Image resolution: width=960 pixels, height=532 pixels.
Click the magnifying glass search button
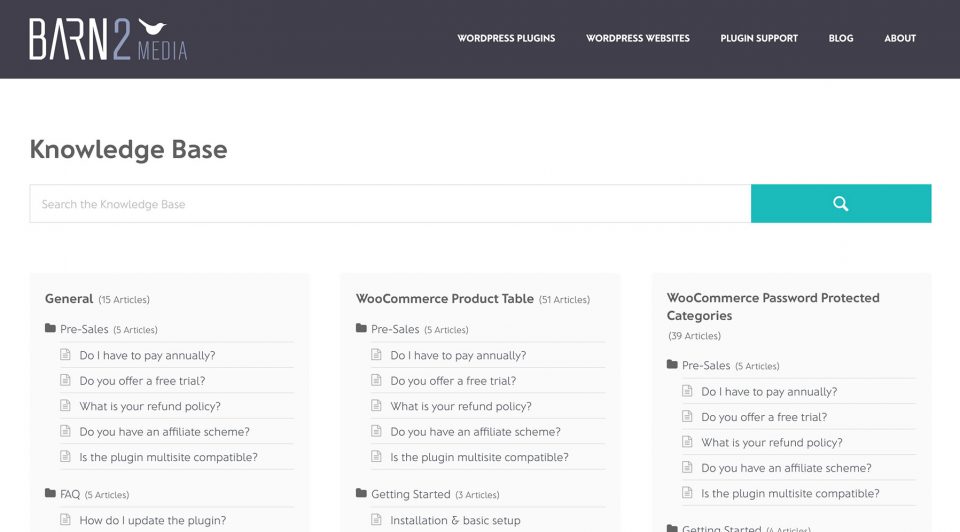(840, 204)
